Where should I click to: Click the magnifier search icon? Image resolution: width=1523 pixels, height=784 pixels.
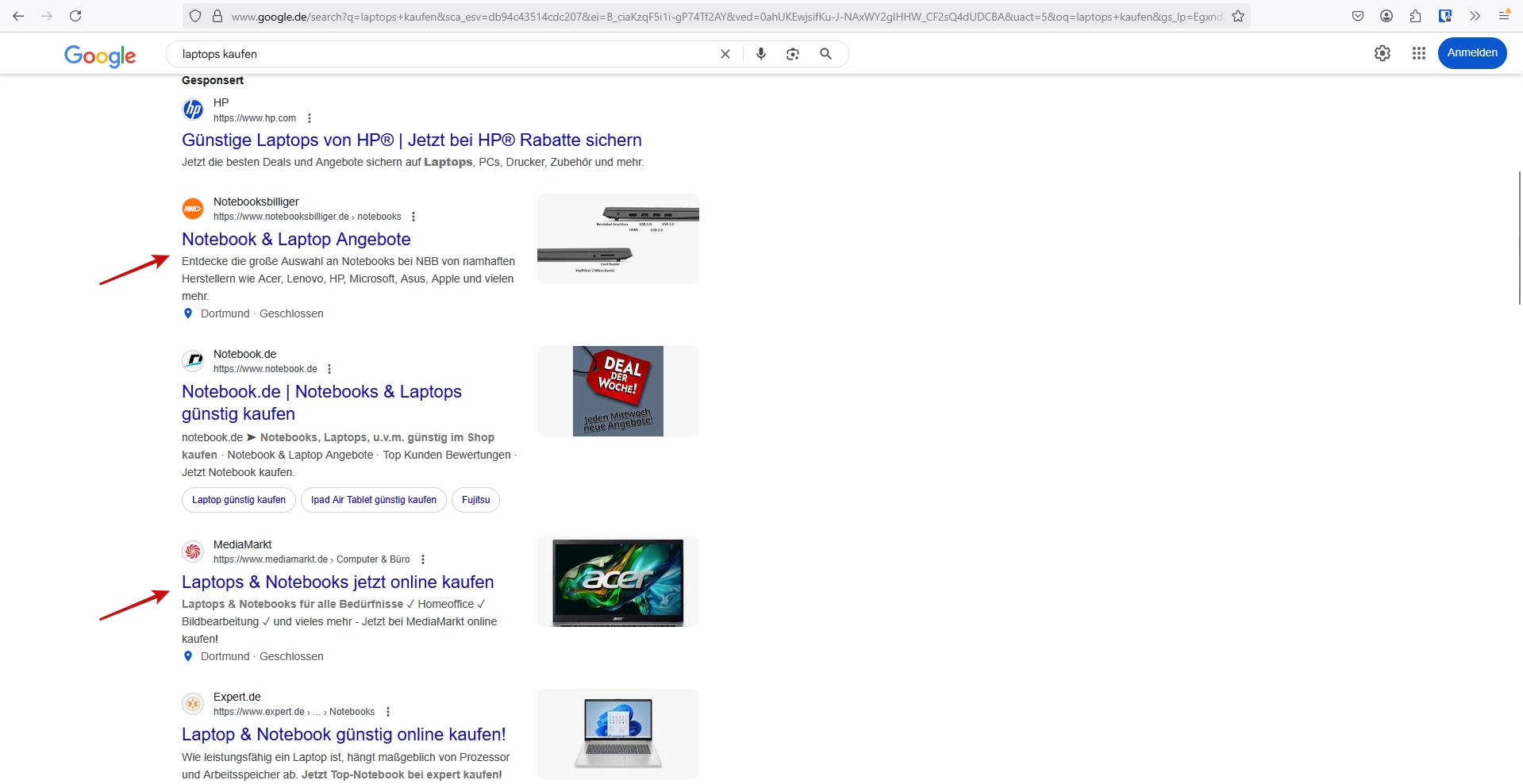coord(825,54)
